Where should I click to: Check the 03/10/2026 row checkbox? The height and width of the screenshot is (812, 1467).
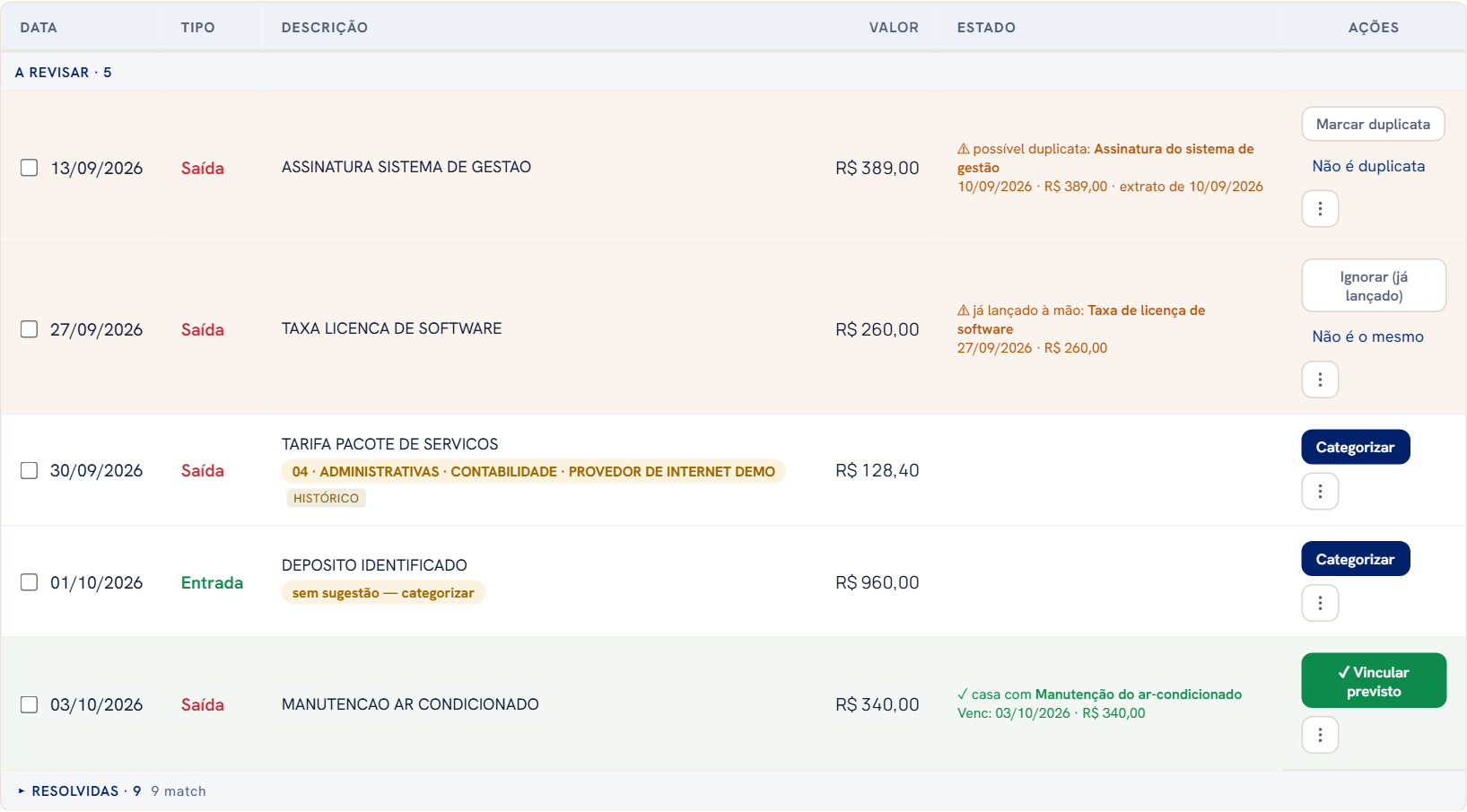pos(30,704)
